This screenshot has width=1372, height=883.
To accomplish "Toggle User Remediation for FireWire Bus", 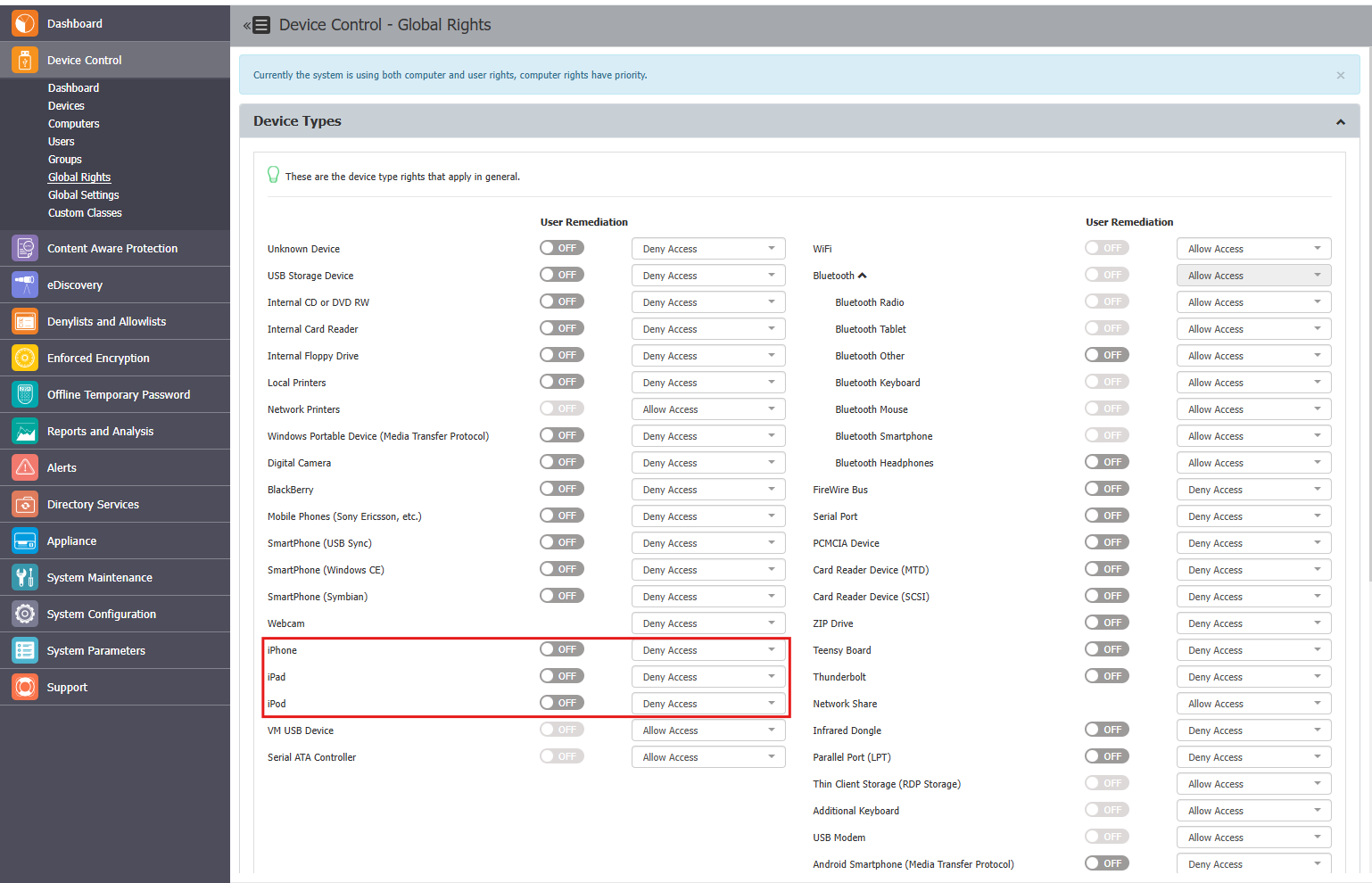I will 1107,489.
